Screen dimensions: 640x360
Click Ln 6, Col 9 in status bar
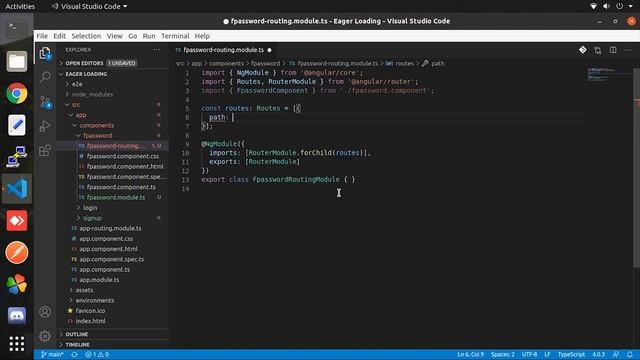(470, 354)
